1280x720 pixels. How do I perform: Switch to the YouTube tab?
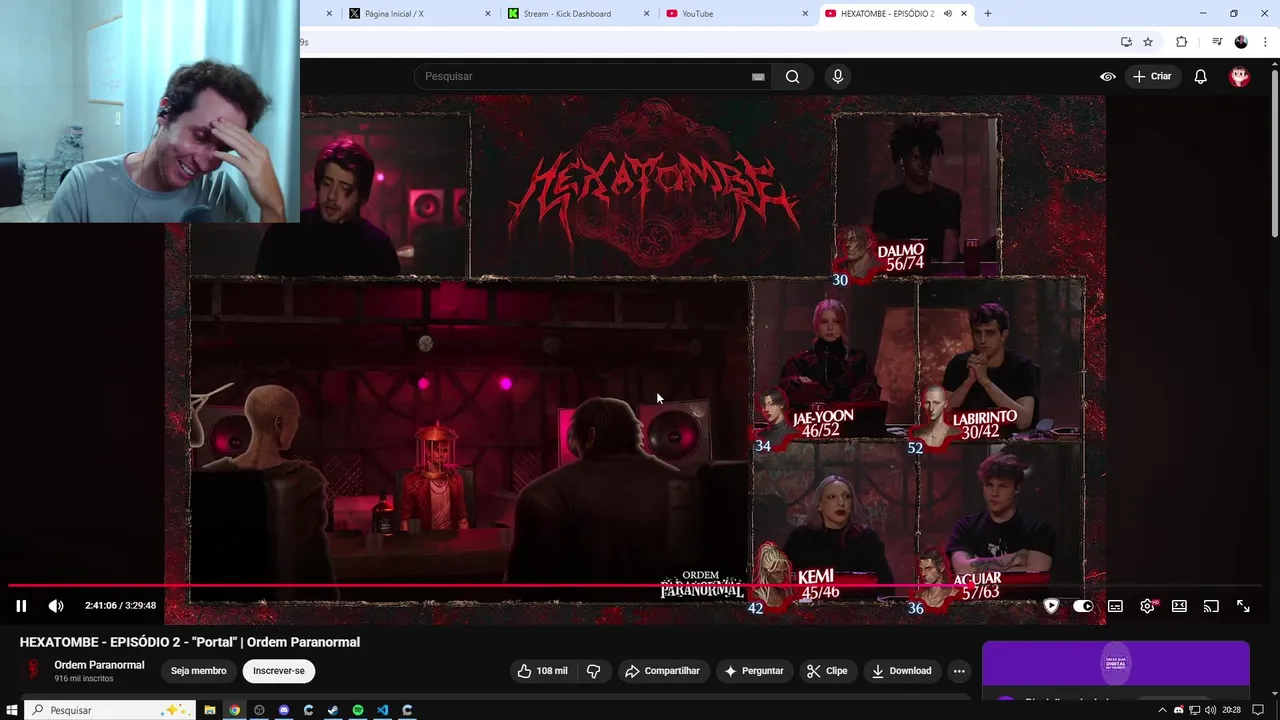738,13
